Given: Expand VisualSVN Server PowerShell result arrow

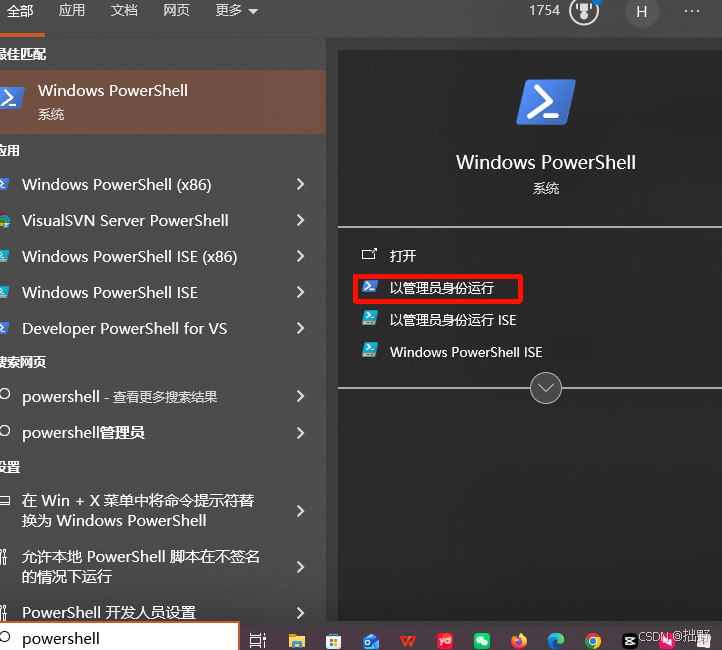Looking at the screenshot, I should [301, 220].
